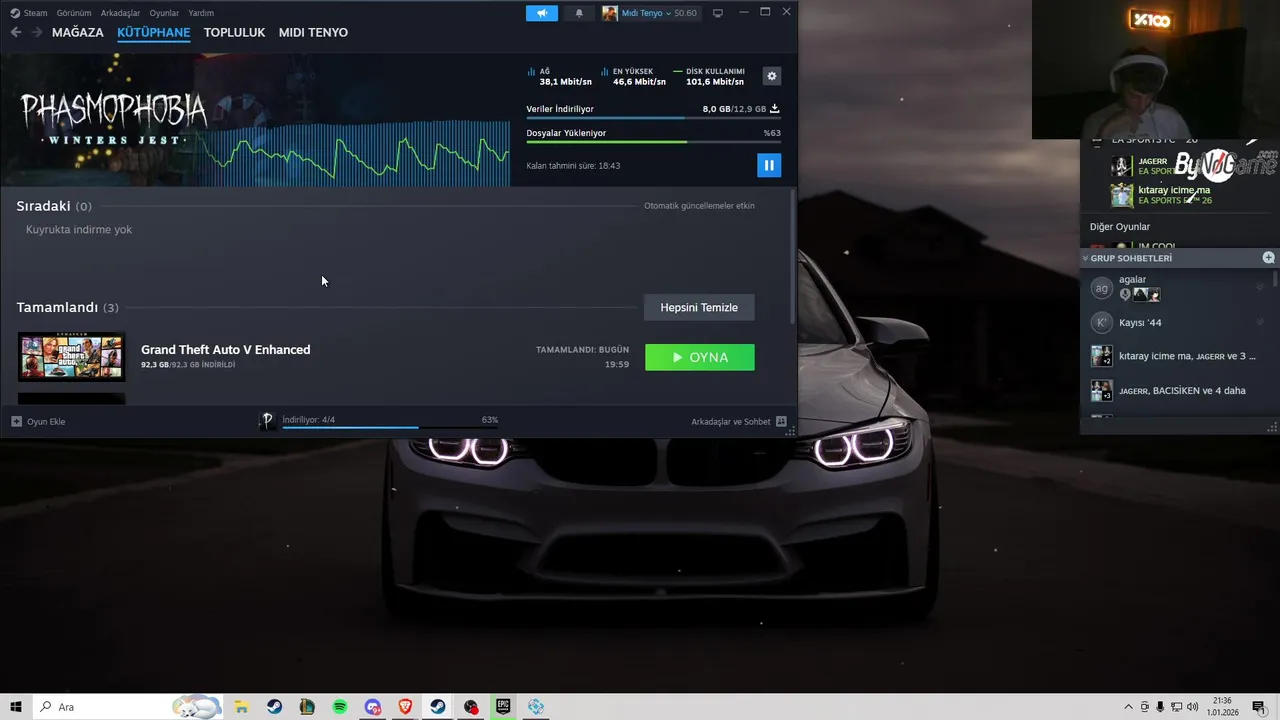Click the bottom download progress bar
This screenshot has width=1280, height=720.
[390, 427]
